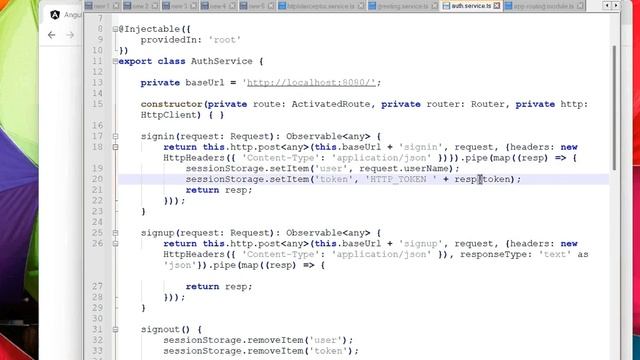
Task: Click the constructor keyword on line 15
Action: [x=171, y=104]
